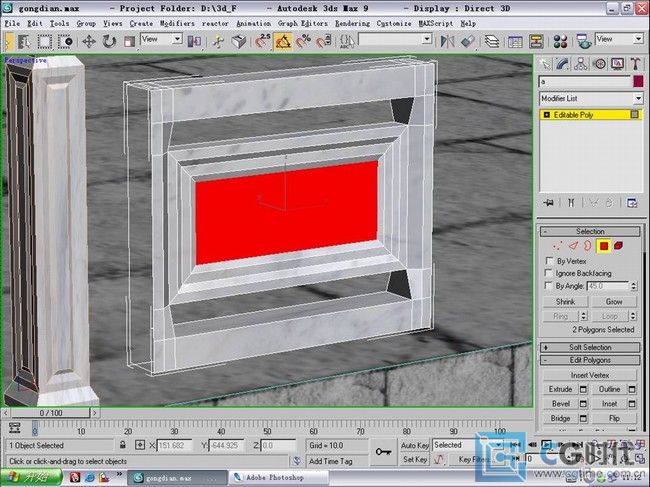The height and width of the screenshot is (487, 650).
Task: Collapse the Edit Polygons rollout
Action: pyautogui.click(x=590, y=360)
